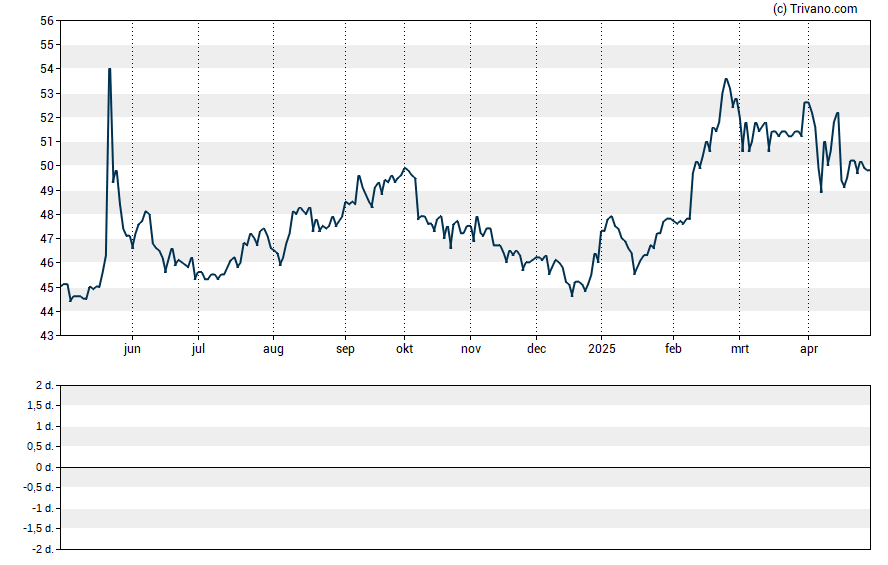This screenshot has height=565, width=888.
Task: Click the '0,5 d.' volume axis label
Action: pos(40,447)
